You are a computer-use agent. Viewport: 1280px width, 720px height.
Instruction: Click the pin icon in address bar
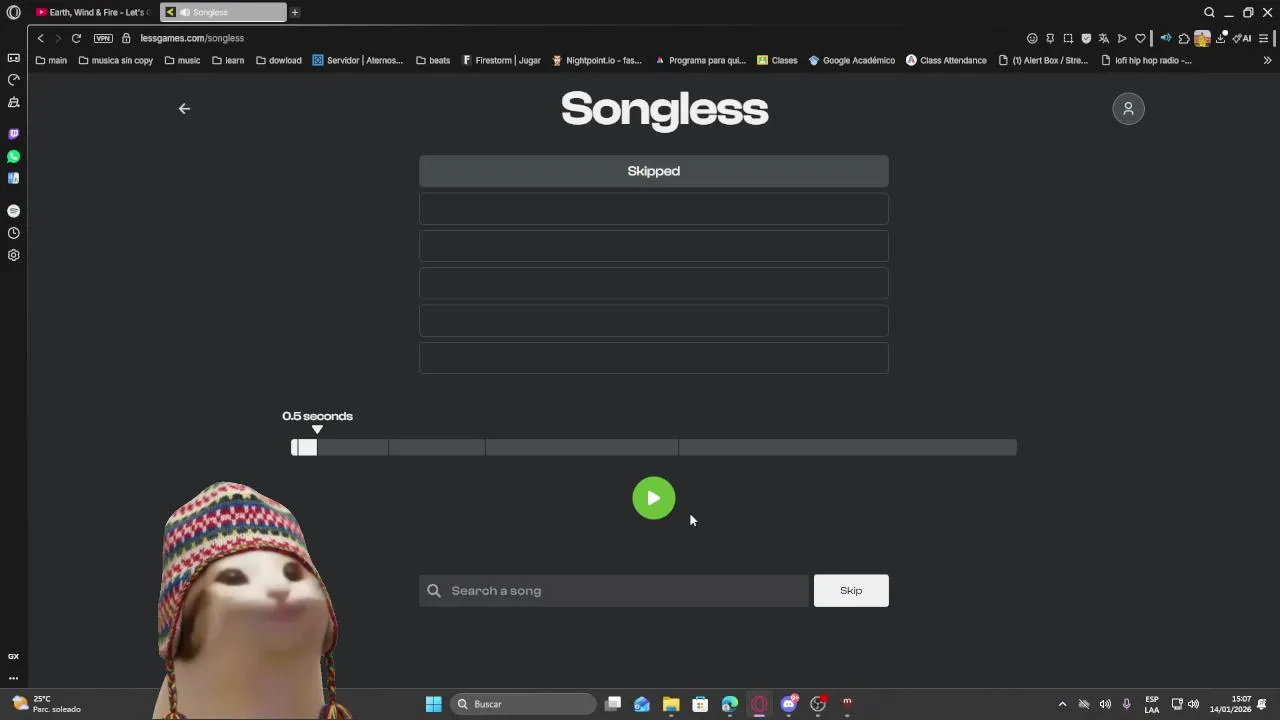tap(1050, 38)
